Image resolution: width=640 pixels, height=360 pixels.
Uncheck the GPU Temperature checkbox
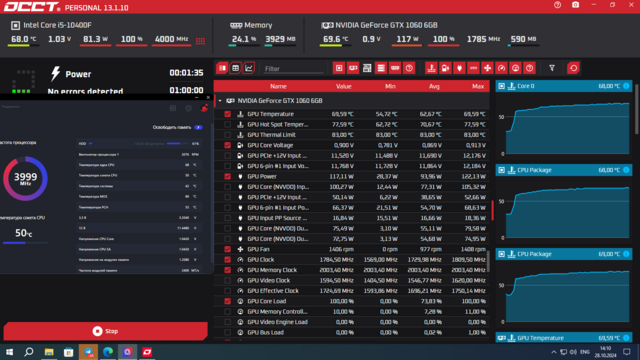click(227, 114)
